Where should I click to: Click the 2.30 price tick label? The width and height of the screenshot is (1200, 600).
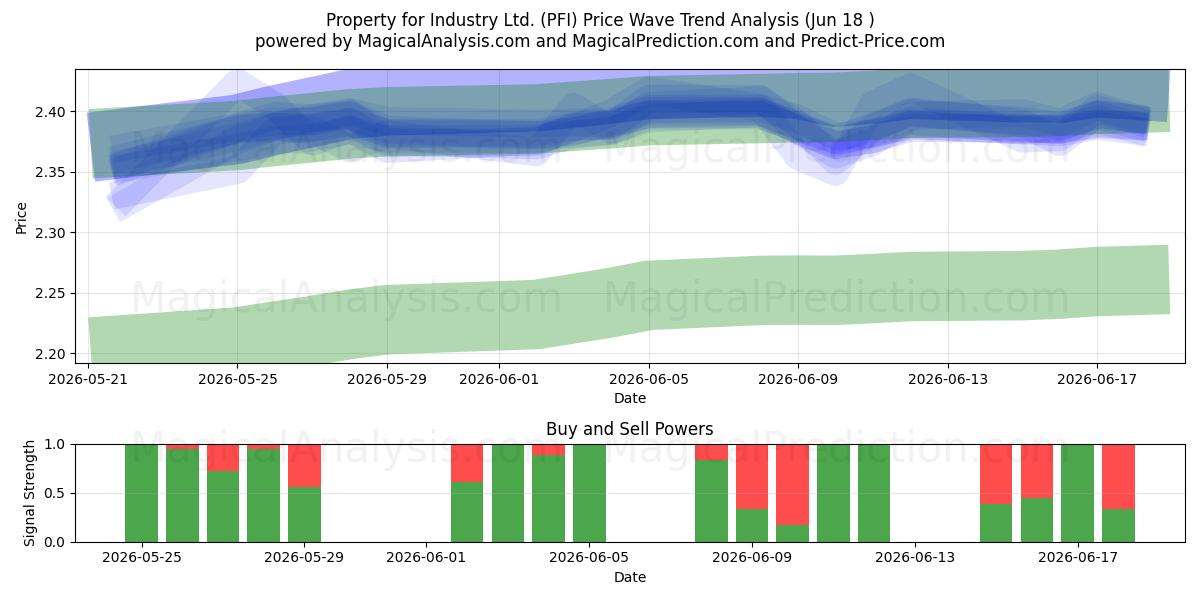point(53,233)
